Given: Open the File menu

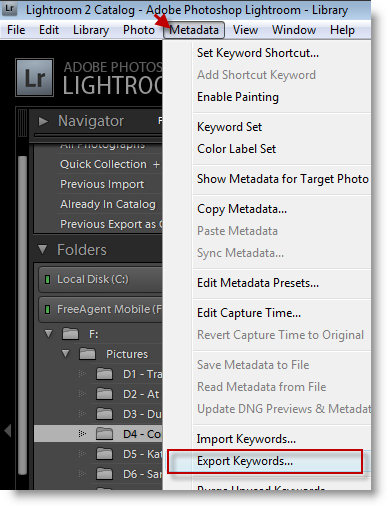Looking at the screenshot, I should (16, 30).
